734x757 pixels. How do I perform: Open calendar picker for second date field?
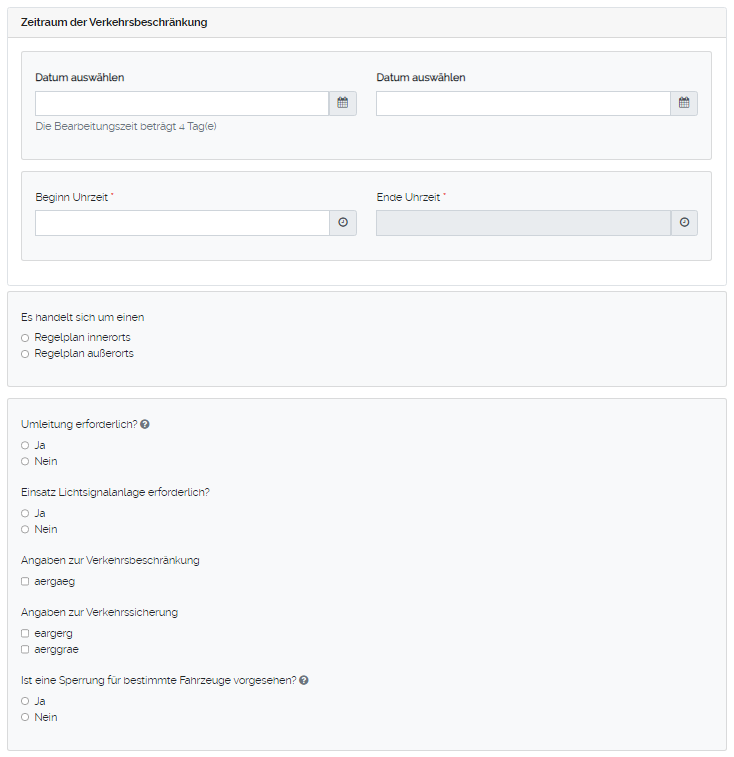(684, 103)
